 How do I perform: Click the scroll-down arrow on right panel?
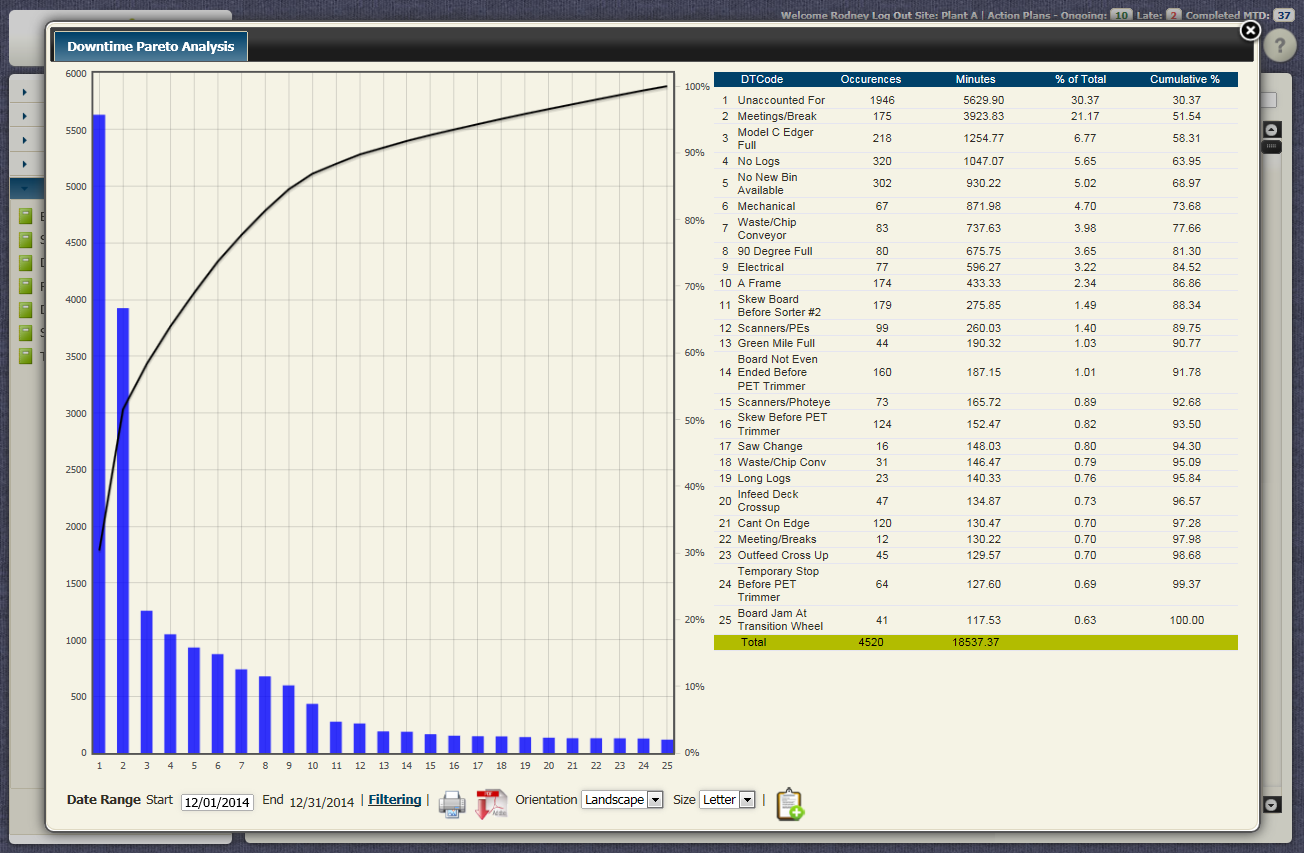pos(1271,804)
